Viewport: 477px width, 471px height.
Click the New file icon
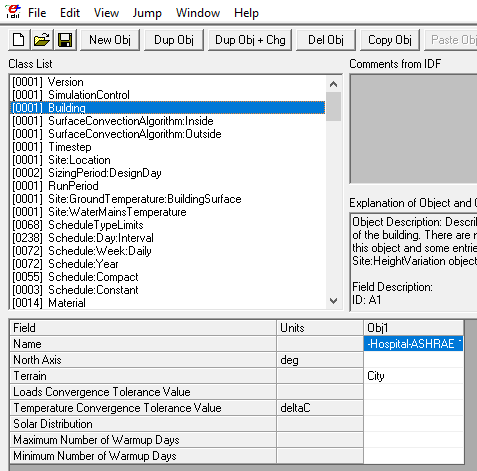19,40
